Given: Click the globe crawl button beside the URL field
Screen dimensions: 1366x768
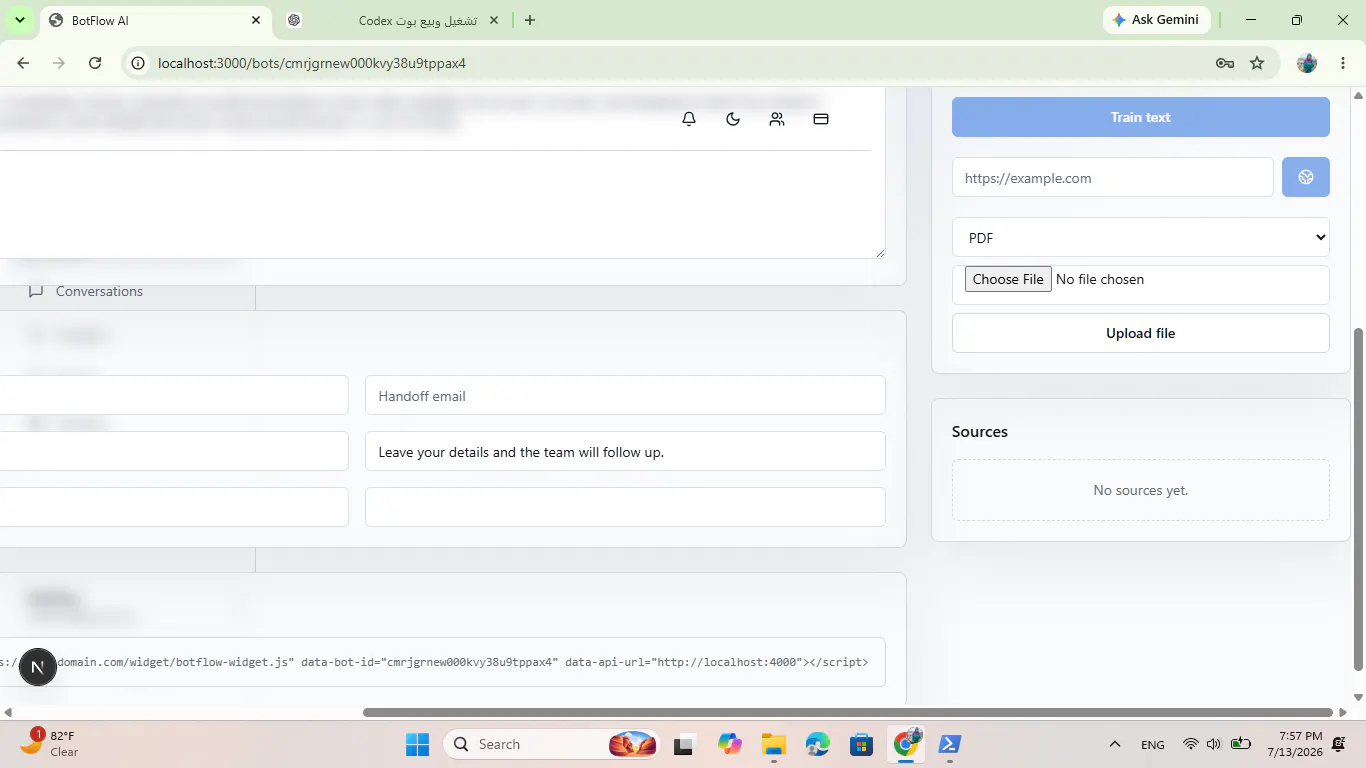Looking at the screenshot, I should click(x=1306, y=177).
